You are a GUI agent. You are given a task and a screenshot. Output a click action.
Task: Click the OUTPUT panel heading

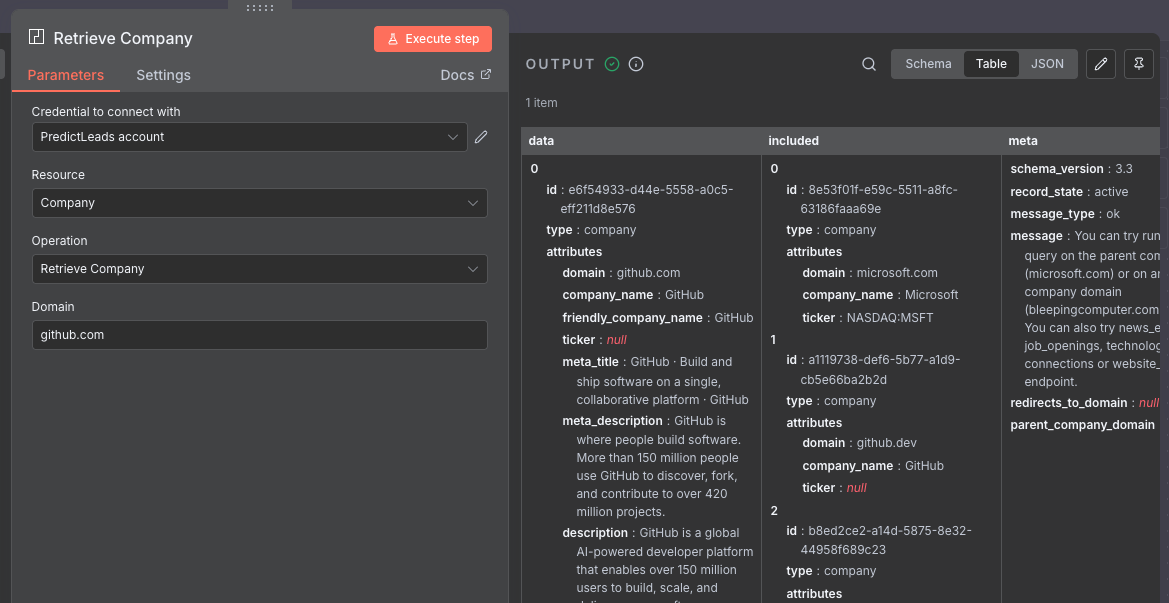561,64
